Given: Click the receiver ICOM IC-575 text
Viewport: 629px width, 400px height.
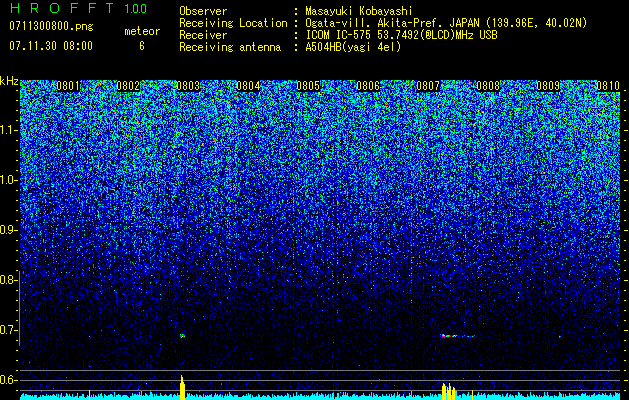Looking at the screenshot, I should [401, 35].
